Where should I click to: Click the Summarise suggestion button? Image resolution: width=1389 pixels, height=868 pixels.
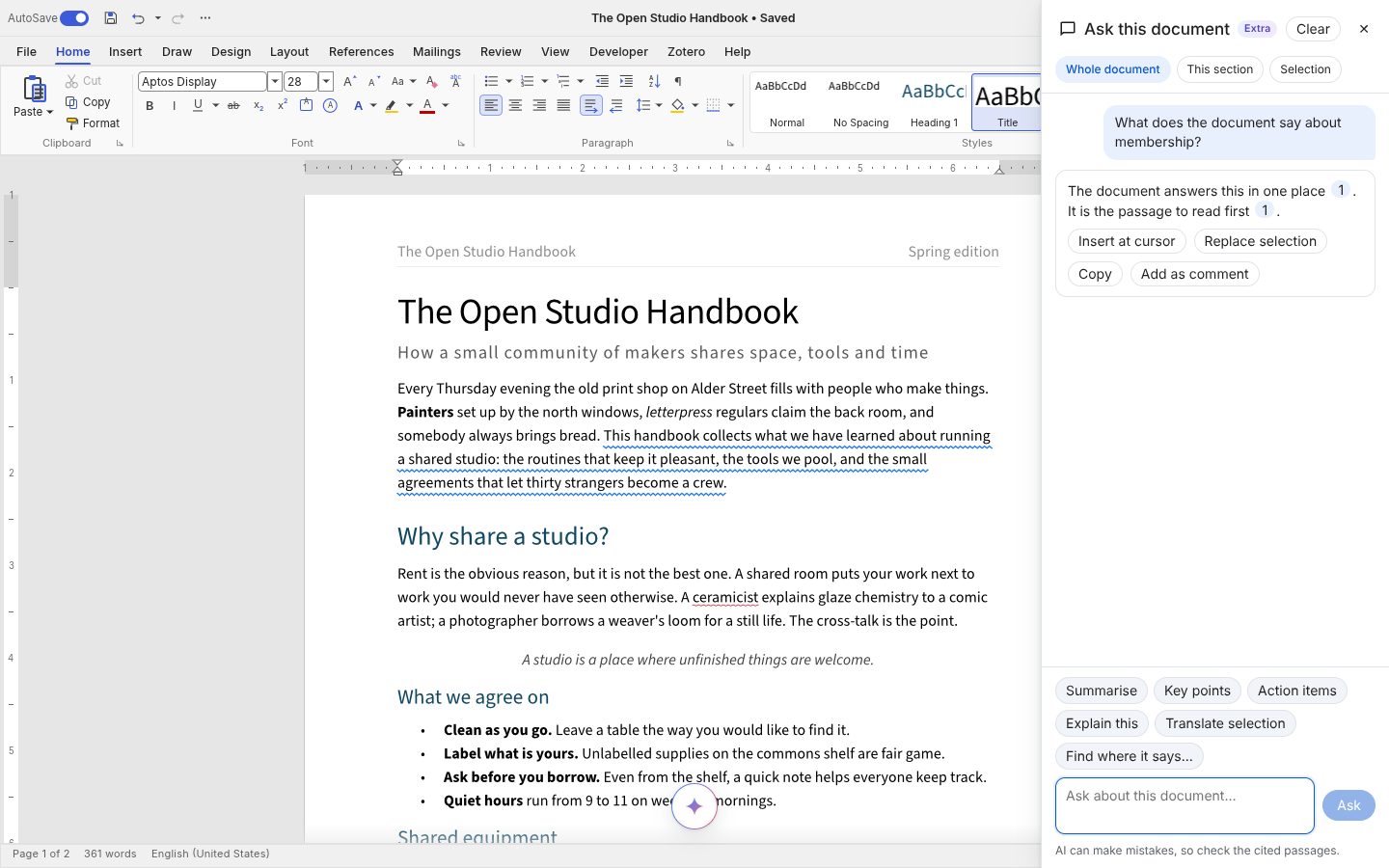click(x=1102, y=691)
